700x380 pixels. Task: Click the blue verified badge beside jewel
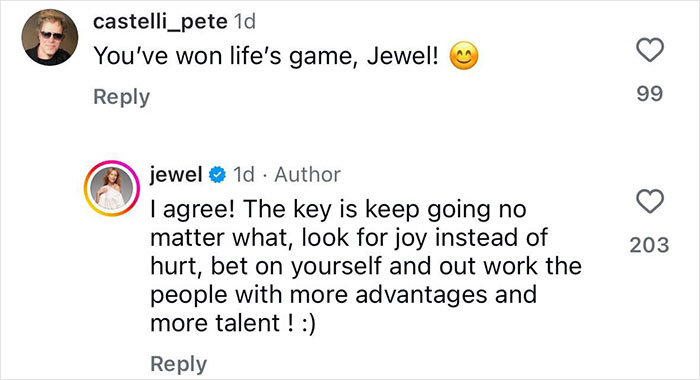click(217, 175)
